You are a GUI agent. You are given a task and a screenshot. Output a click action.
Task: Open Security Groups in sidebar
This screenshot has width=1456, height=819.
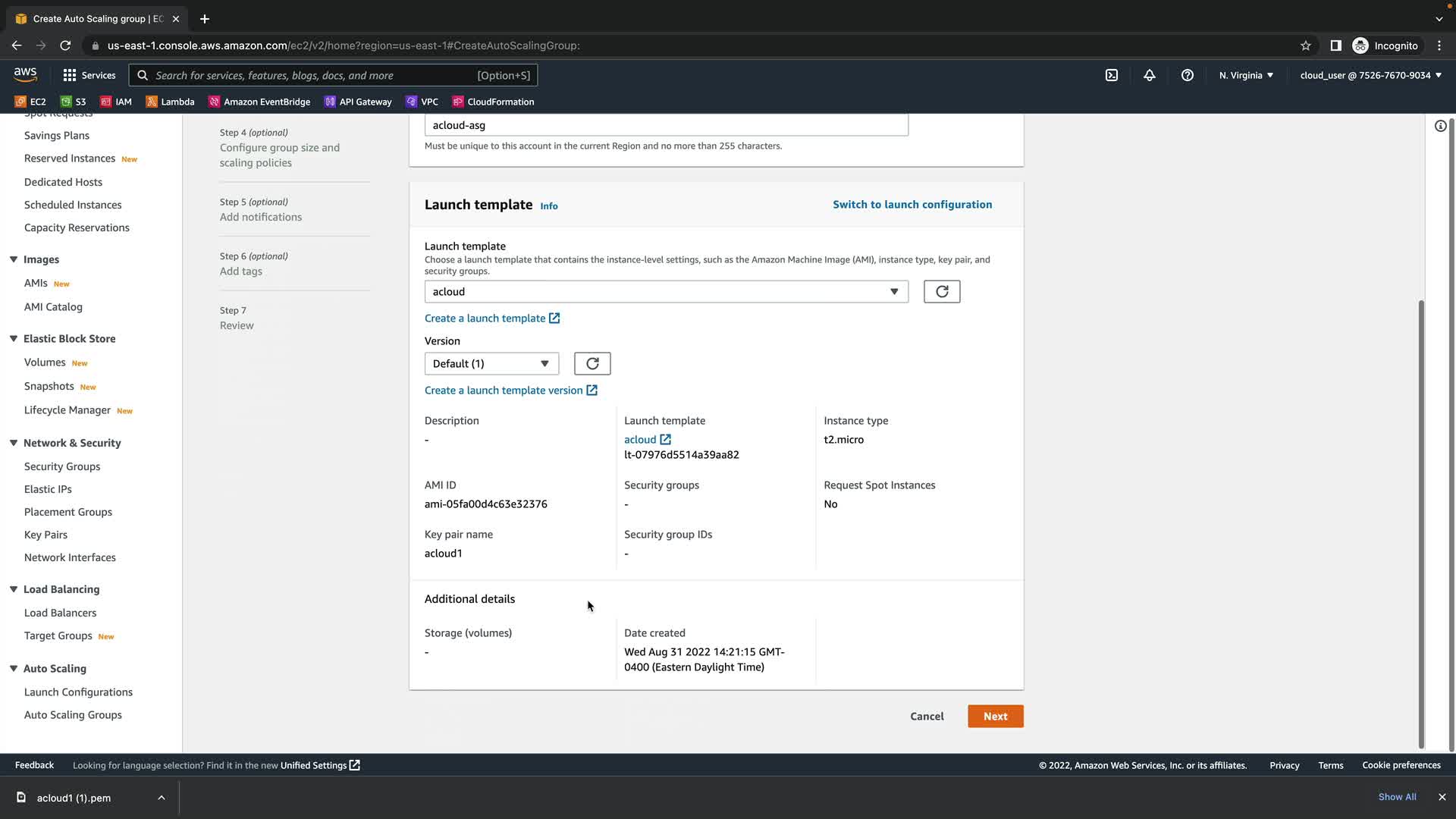(62, 466)
